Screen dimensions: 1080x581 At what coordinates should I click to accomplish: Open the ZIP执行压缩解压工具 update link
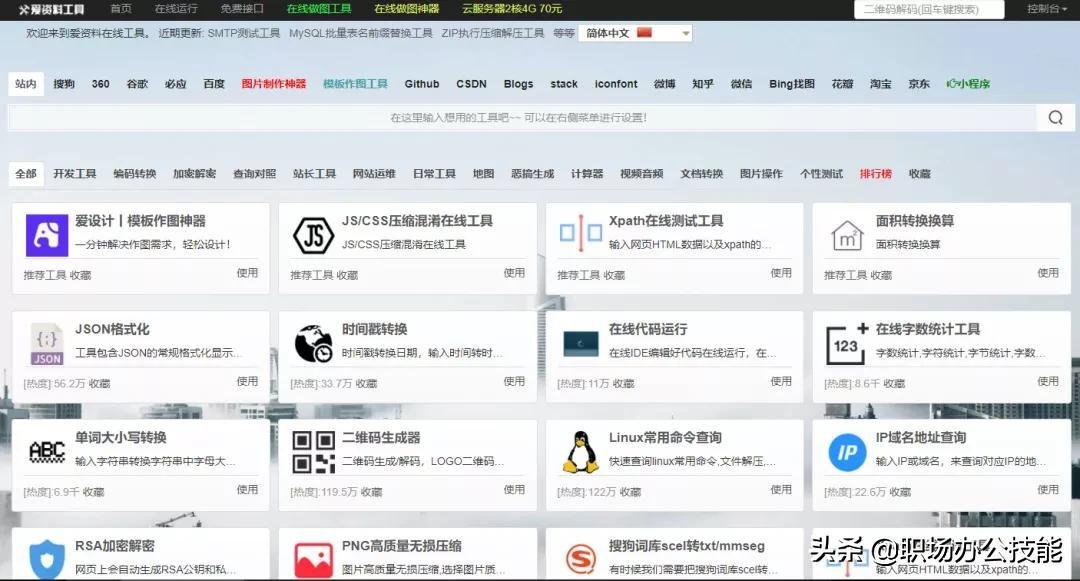pyautogui.click(x=492, y=33)
